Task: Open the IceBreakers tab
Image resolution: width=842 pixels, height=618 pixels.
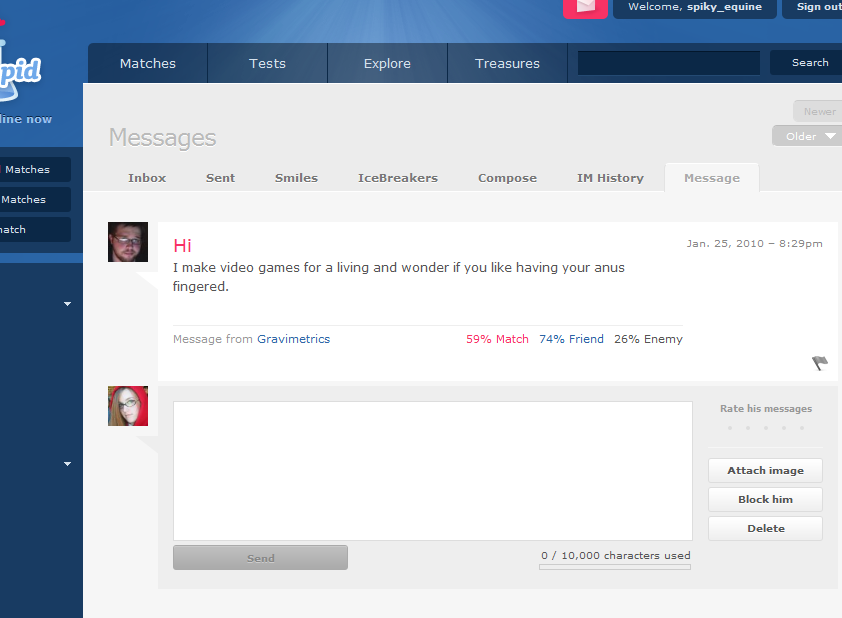Action: [x=398, y=178]
